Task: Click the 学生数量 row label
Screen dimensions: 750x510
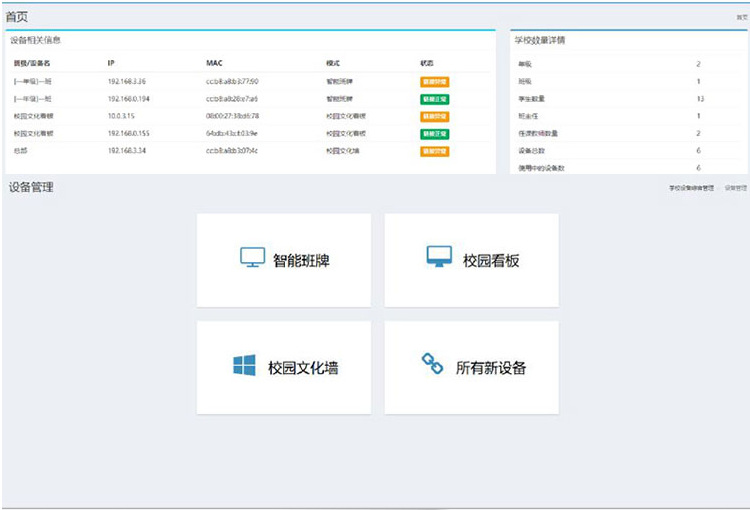Action: pyautogui.click(x=531, y=99)
